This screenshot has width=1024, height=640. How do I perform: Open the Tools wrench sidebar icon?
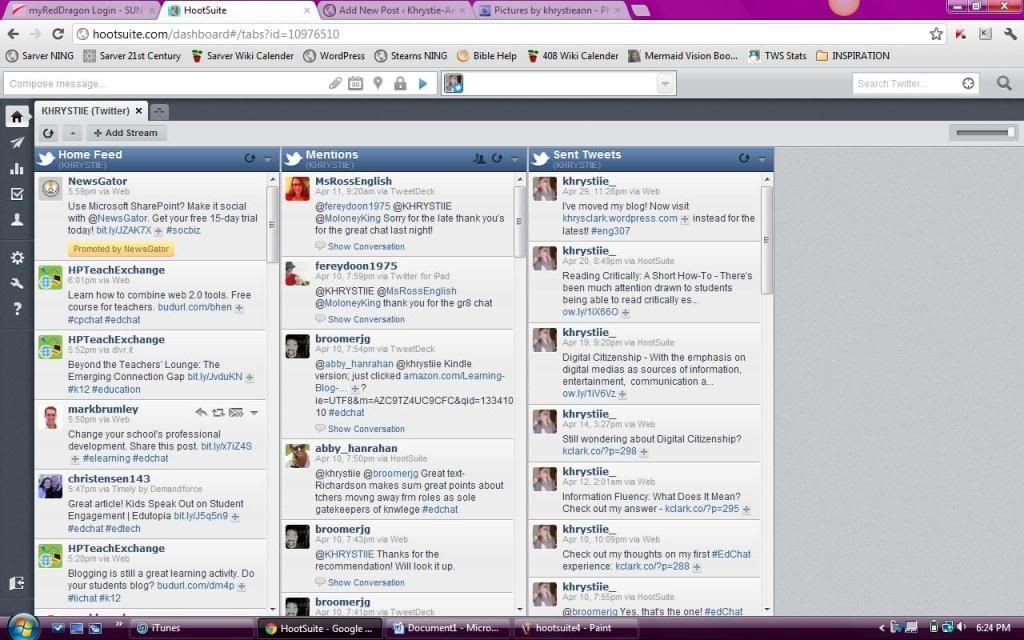pos(17,283)
